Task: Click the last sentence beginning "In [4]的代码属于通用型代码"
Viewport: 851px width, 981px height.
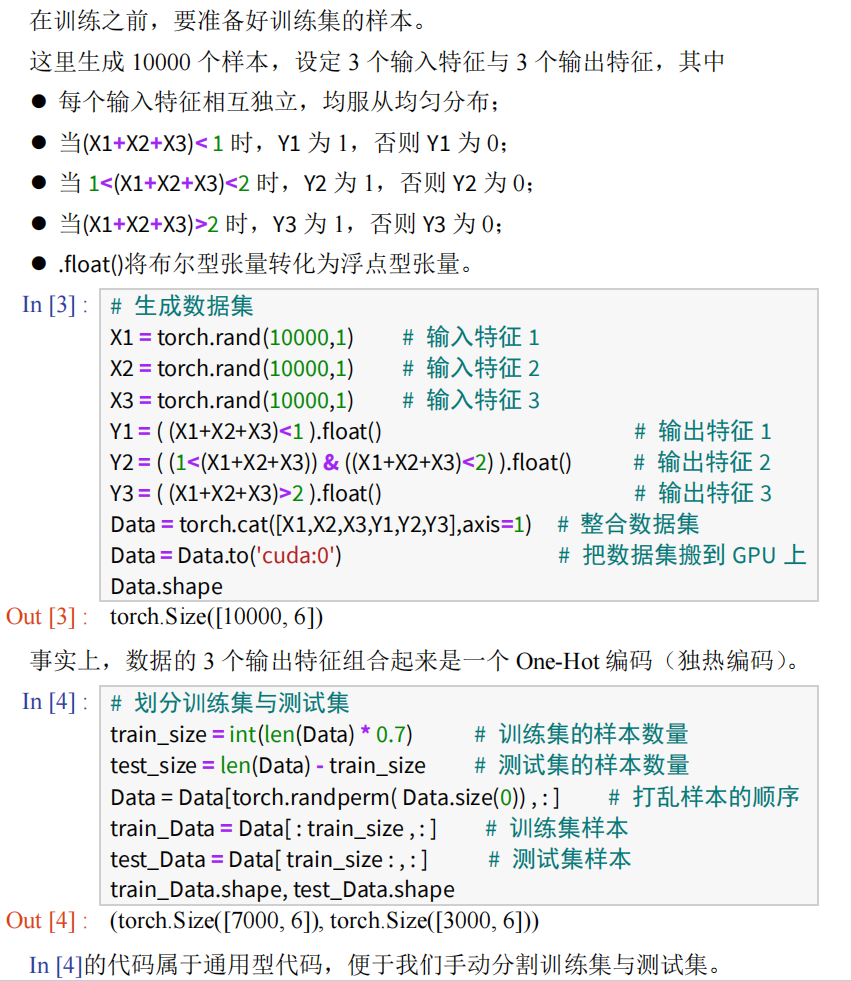Action: click(375, 965)
